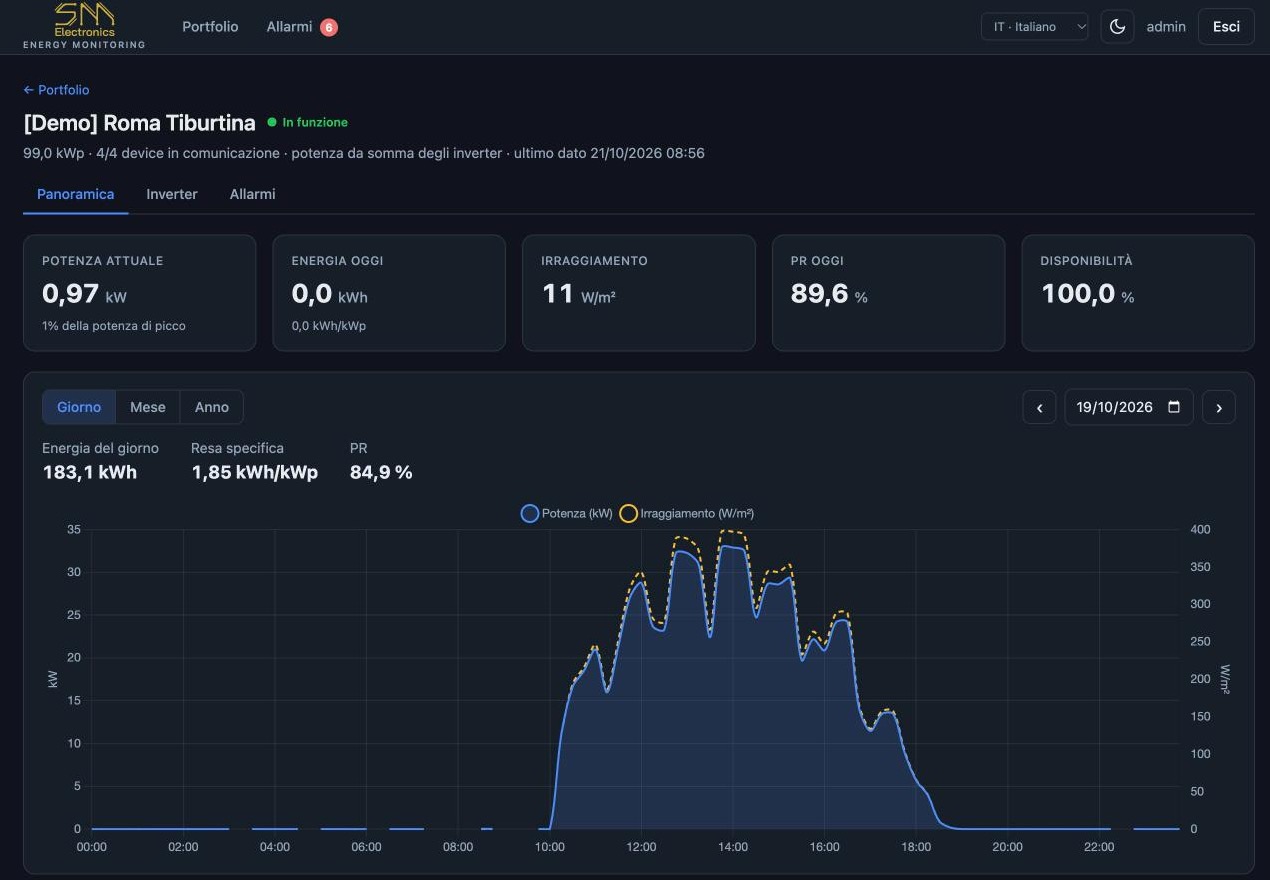Image resolution: width=1270 pixels, height=880 pixels.
Task: Click the 1% della potenza di picco text
Action: [x=114, y=326]
